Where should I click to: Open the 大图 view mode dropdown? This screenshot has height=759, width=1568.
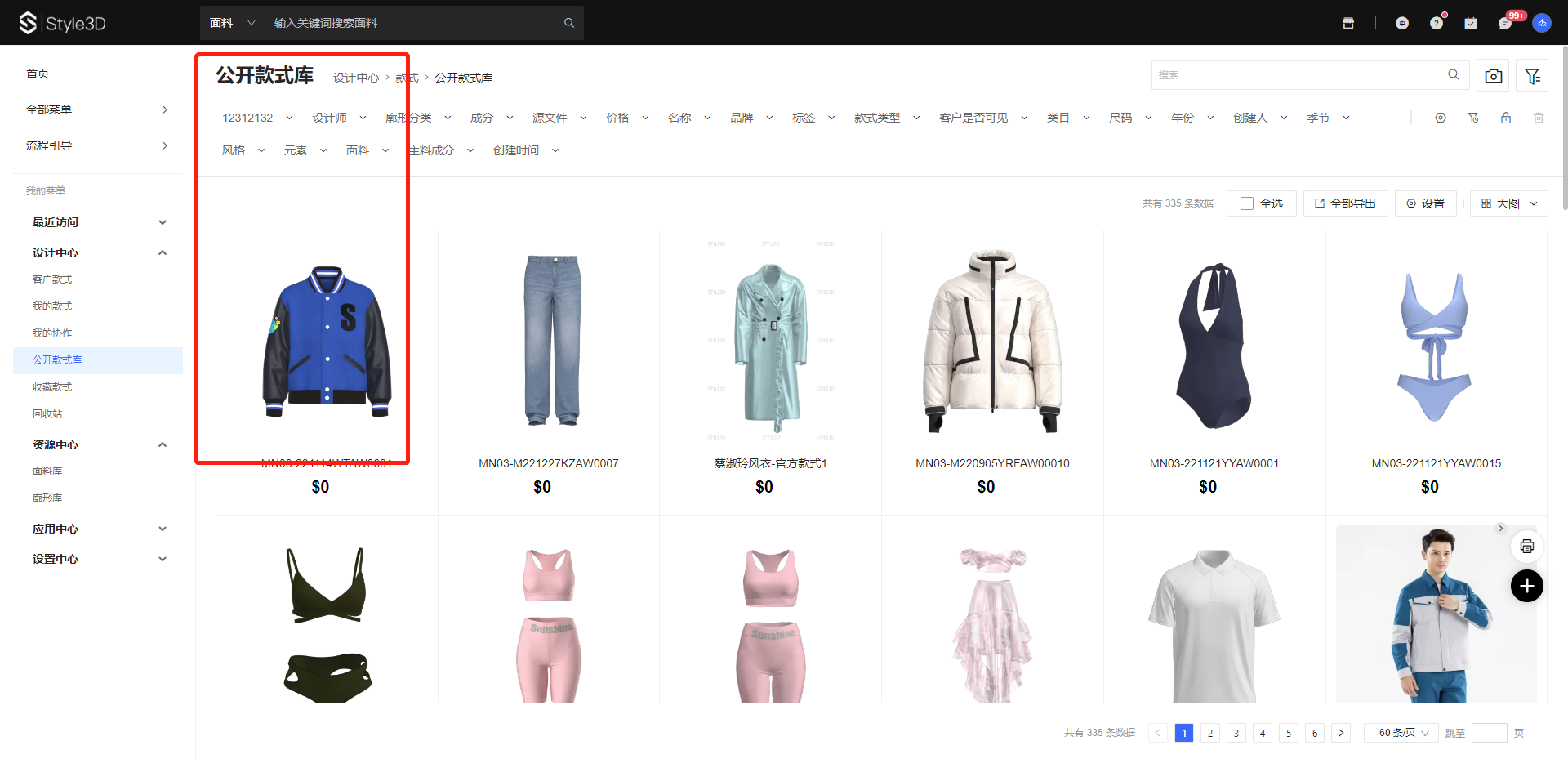click(1509, 203)
